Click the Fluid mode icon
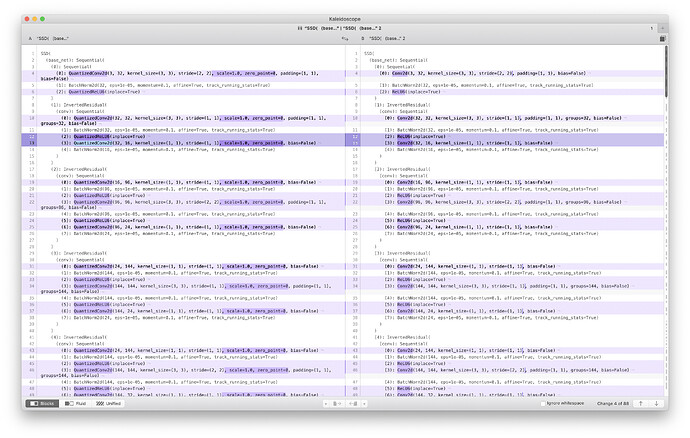 [67, 403]
